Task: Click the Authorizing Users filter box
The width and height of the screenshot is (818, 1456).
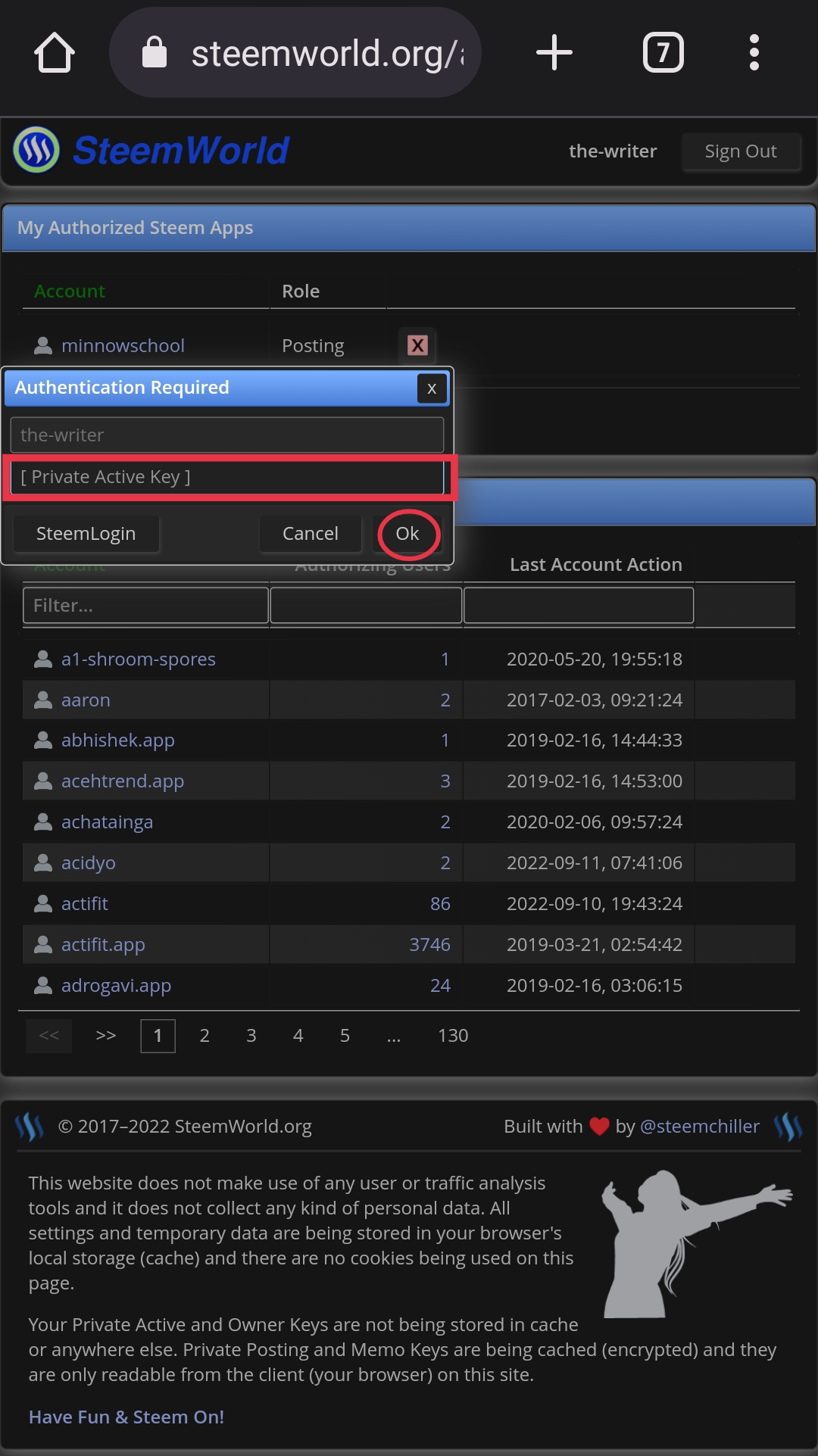Action: (366, 606)
